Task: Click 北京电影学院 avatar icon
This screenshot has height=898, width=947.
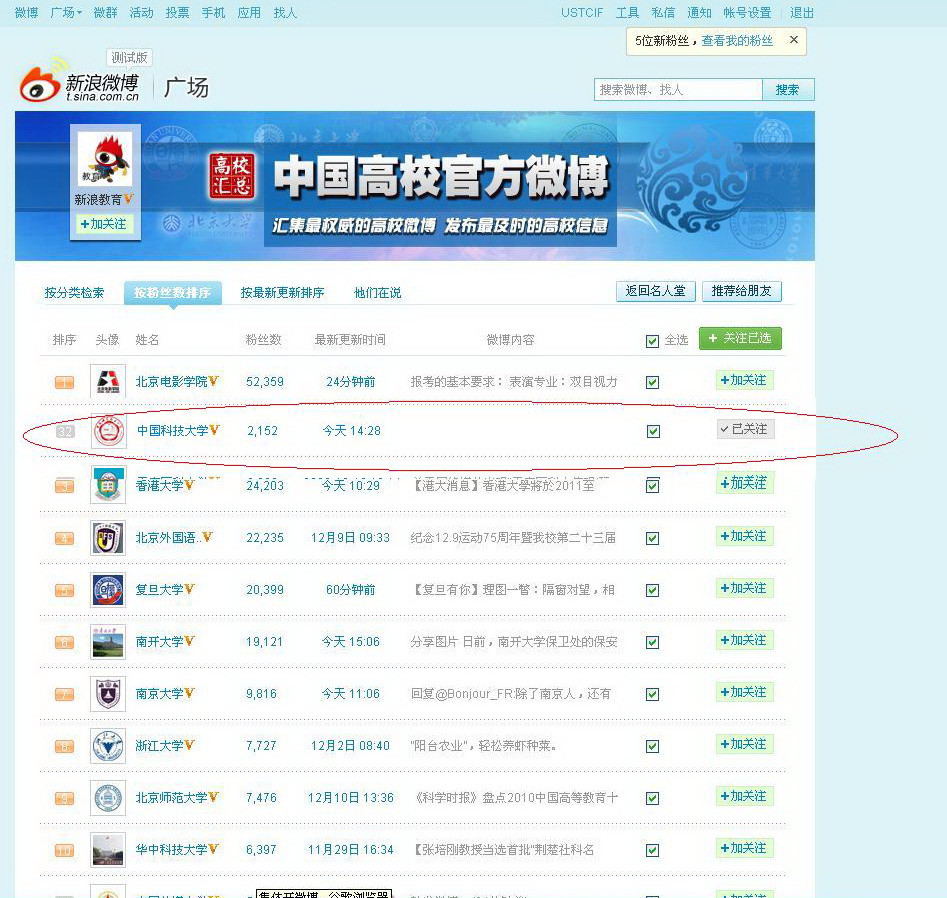Action: coord(108,381)
